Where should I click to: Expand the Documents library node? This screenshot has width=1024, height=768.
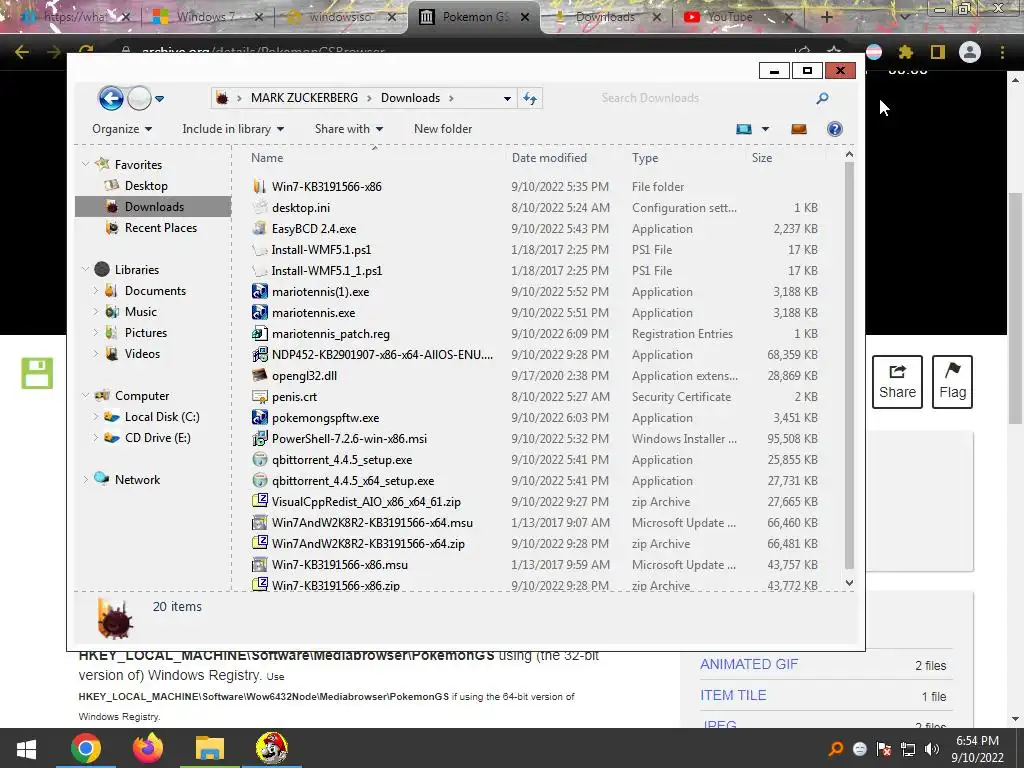click(x=95, y=290)
